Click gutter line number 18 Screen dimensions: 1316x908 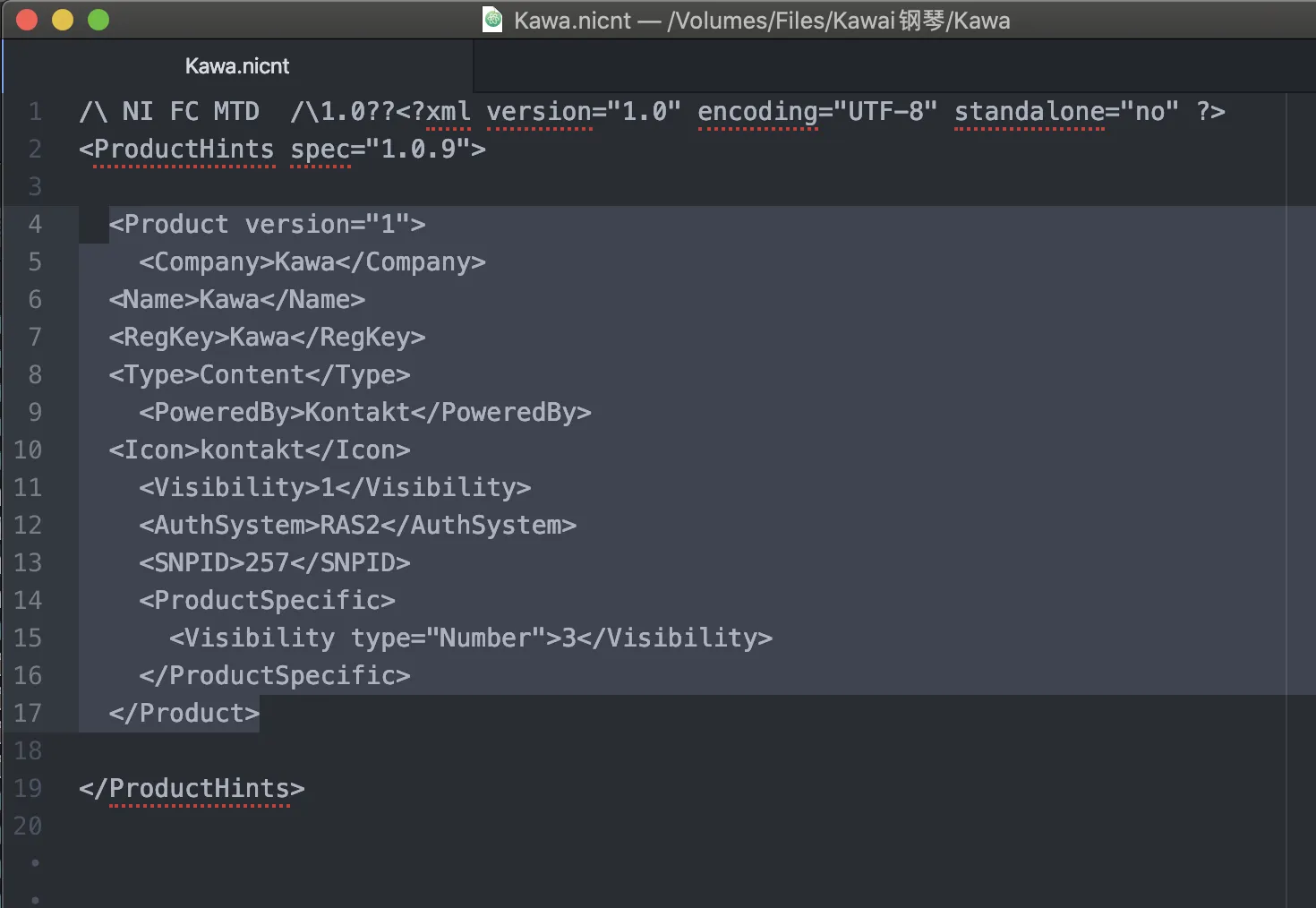[28, 751]
